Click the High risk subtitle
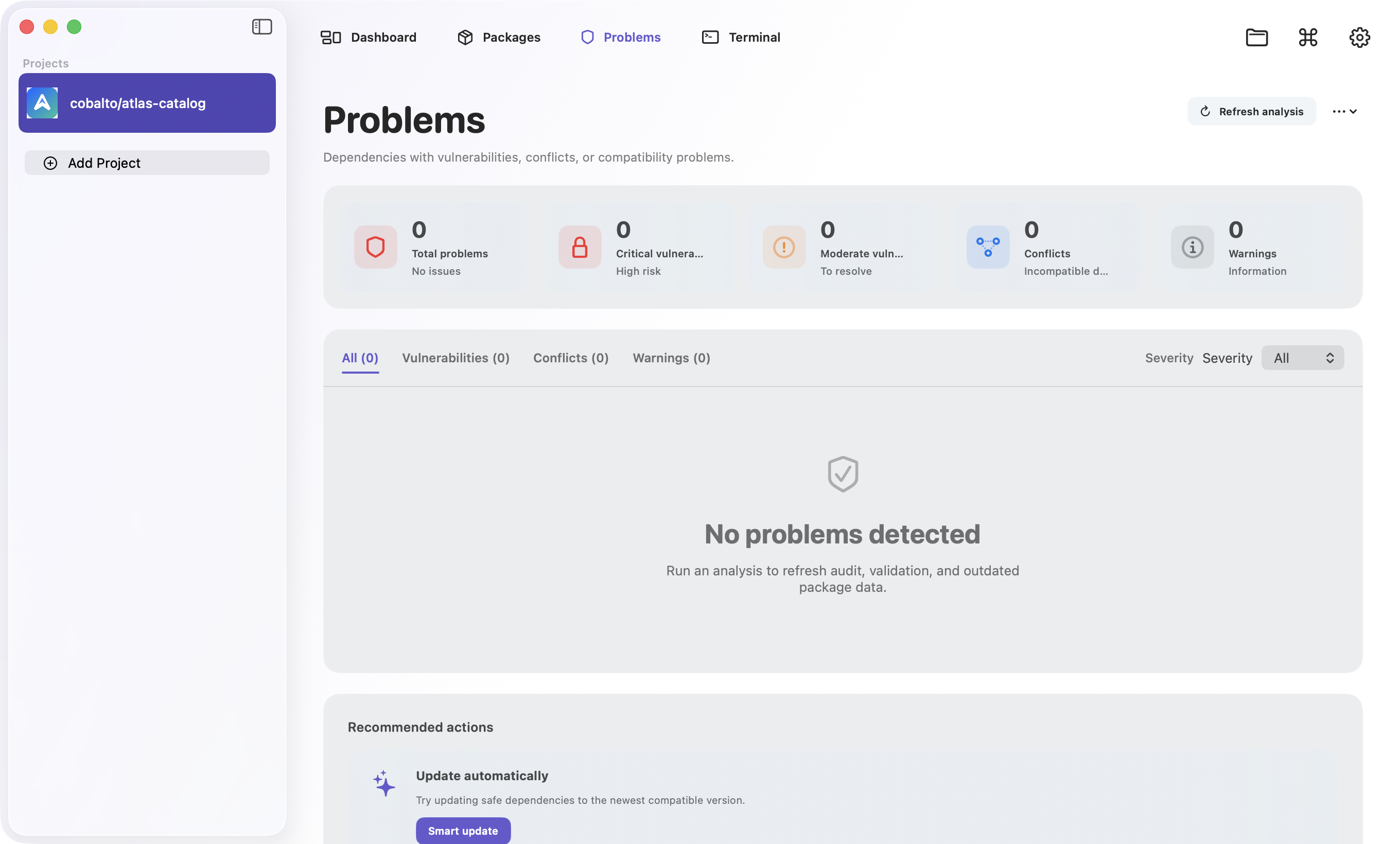Image resolution: width=1400 pixels, height=844 pixels. tap(638, 272)
